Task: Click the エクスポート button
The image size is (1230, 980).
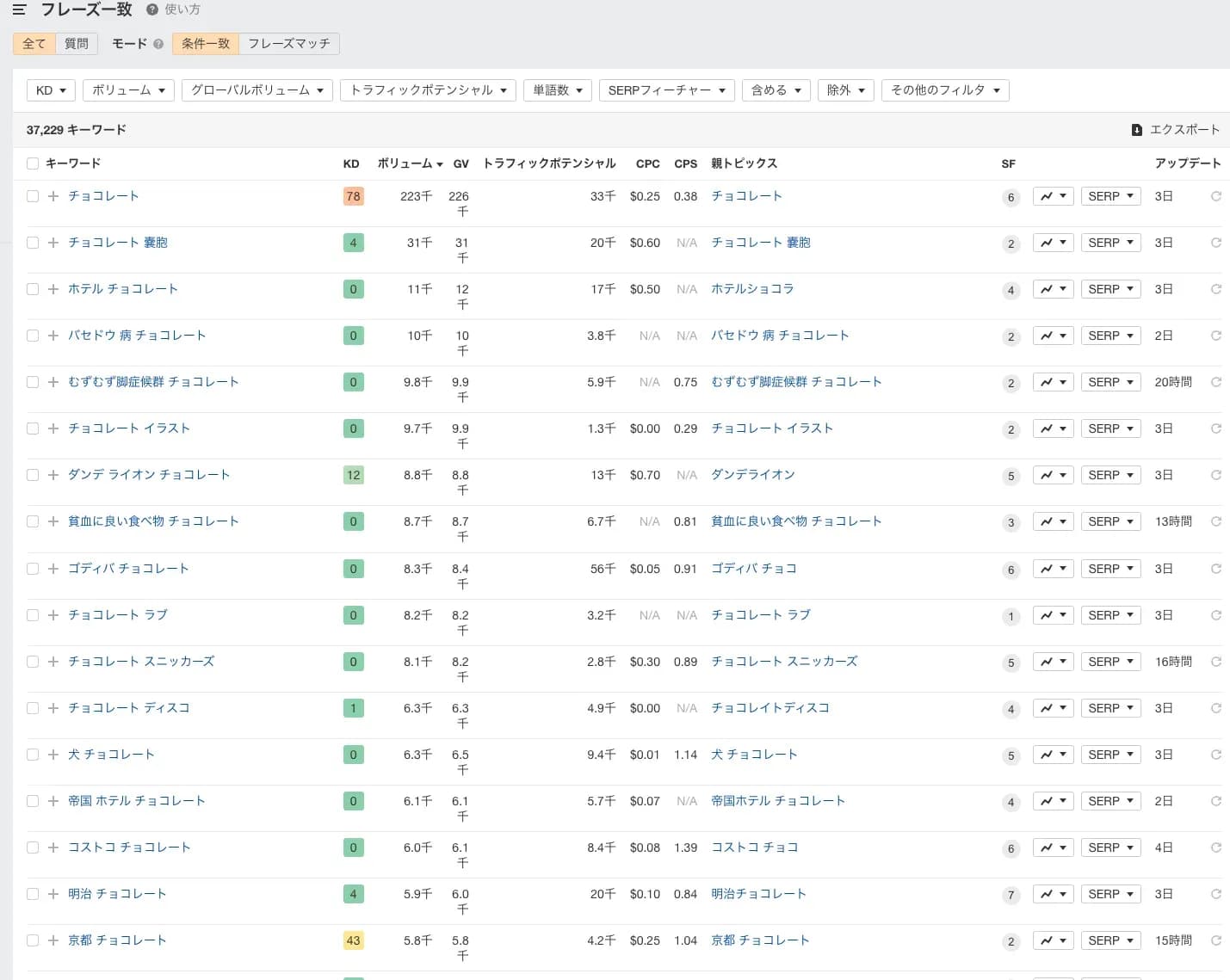Action: pyautogui.click(x=1176, y=130)
